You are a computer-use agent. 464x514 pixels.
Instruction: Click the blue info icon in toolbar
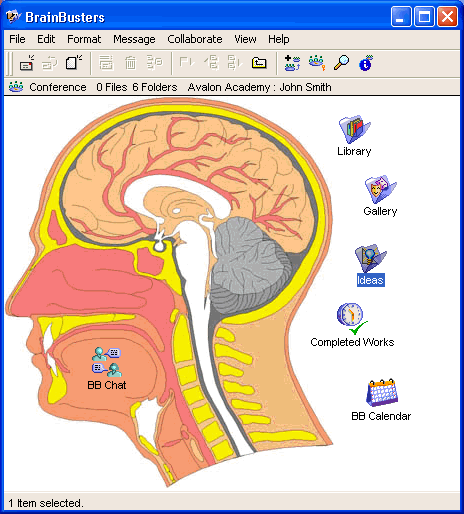coord(366,63)
